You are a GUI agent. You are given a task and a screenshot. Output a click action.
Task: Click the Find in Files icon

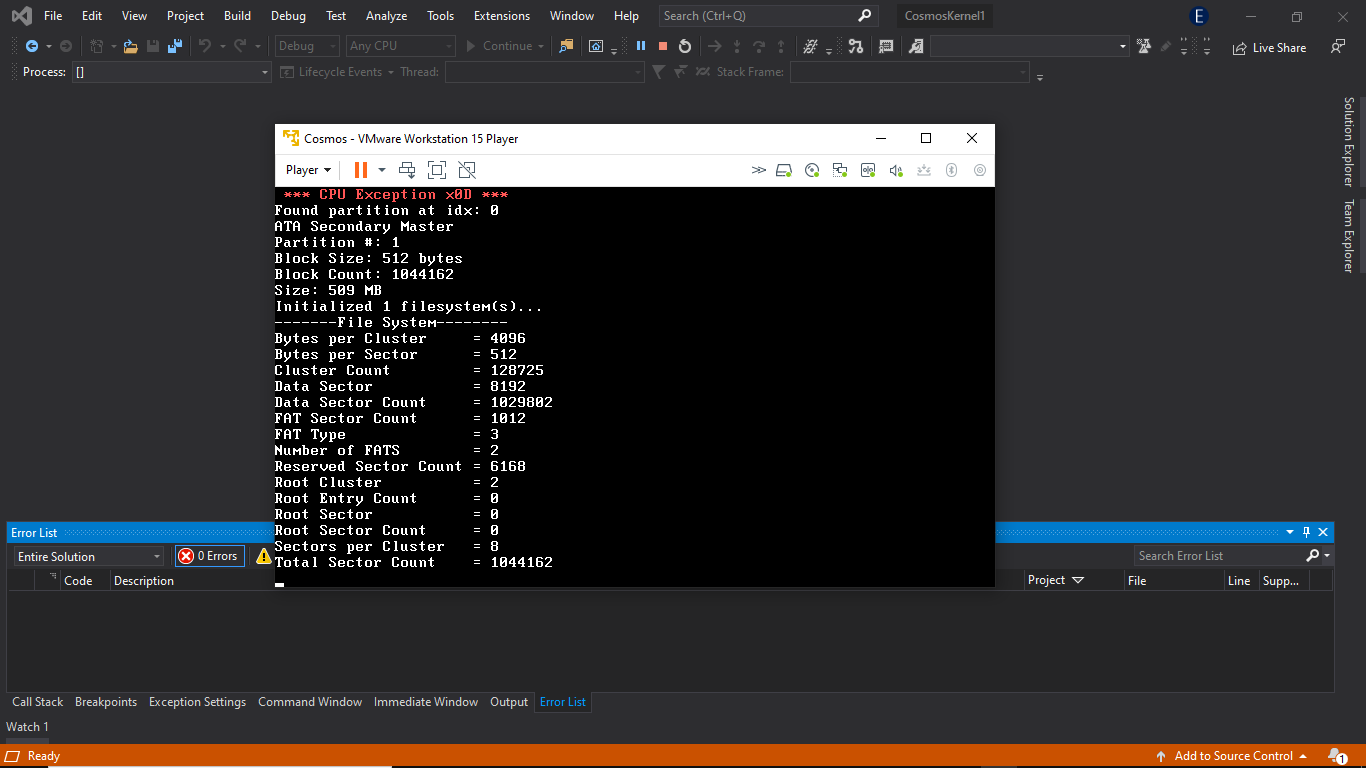[567, 46]
